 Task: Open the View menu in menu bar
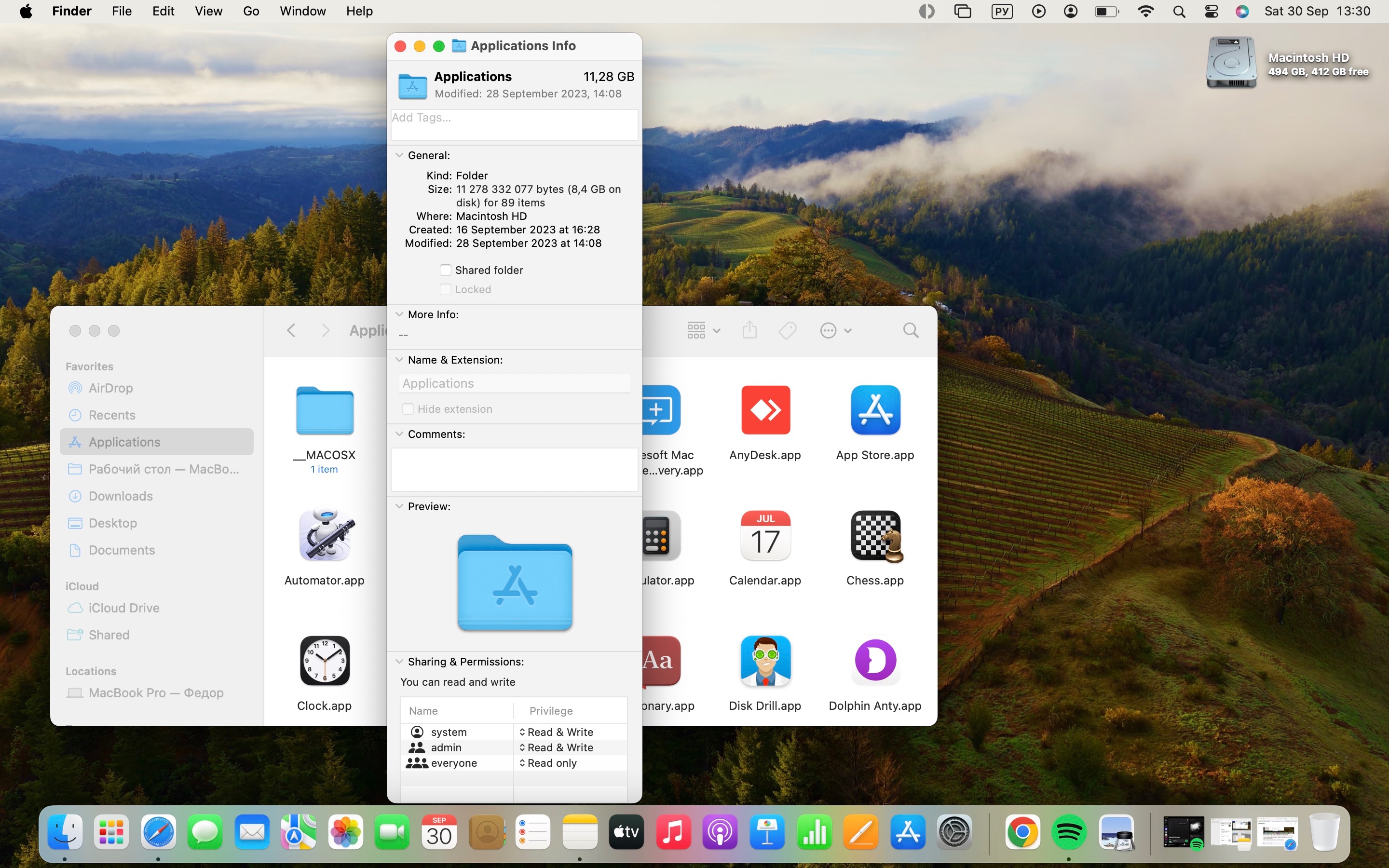208,12
